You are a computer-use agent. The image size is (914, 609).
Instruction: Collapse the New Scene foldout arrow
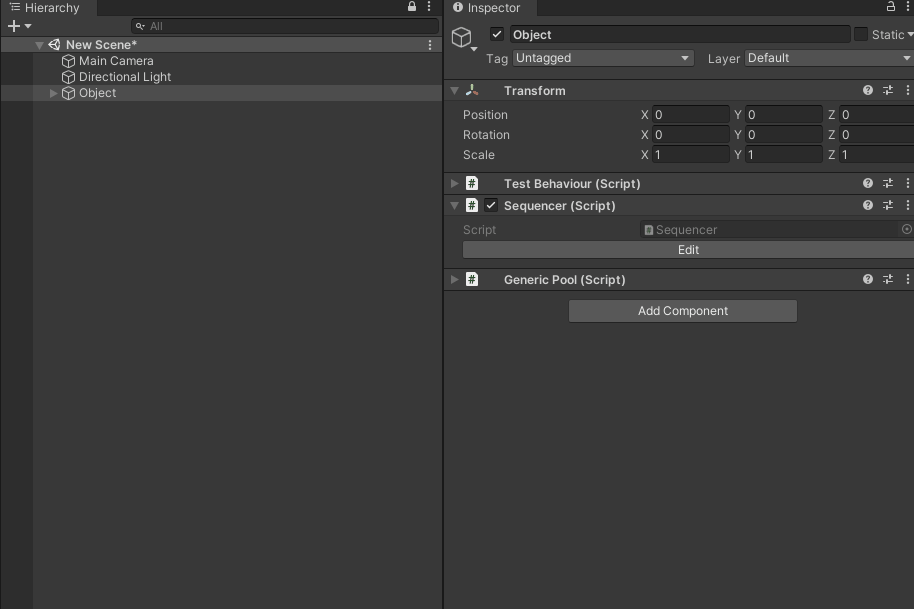pyautogui.click(x=40, y=45)
